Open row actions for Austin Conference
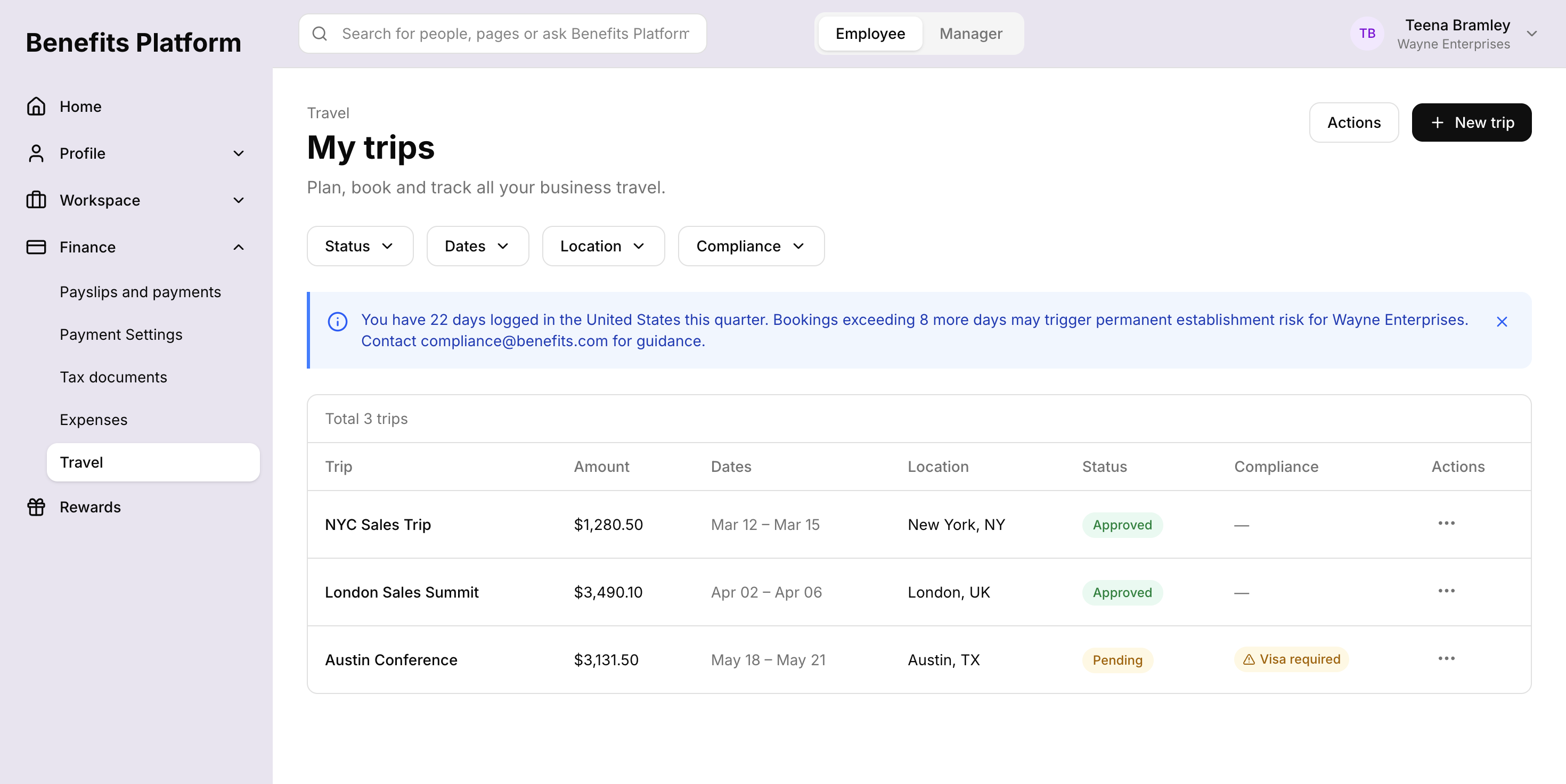The height and width of the screenshot is (784, 1566). point(1446,659)
